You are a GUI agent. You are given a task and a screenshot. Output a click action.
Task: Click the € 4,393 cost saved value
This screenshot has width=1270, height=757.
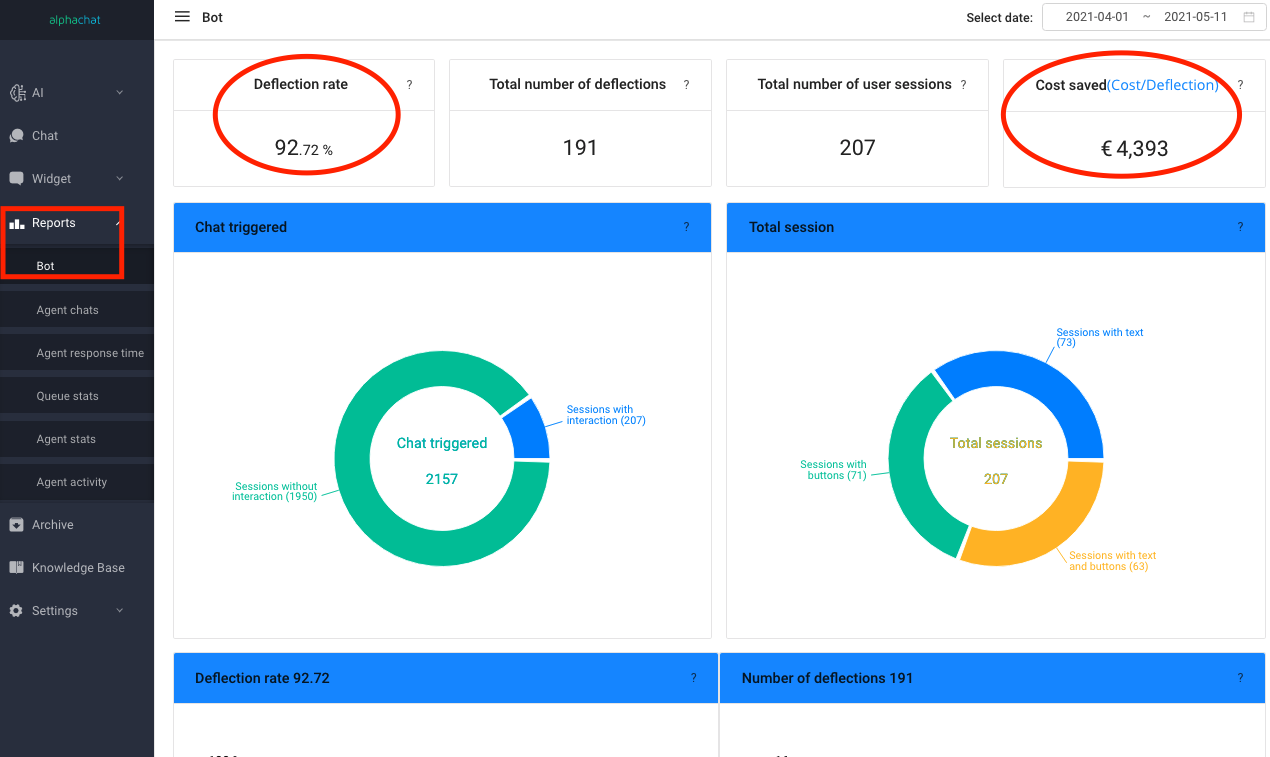pos(1134,149)
